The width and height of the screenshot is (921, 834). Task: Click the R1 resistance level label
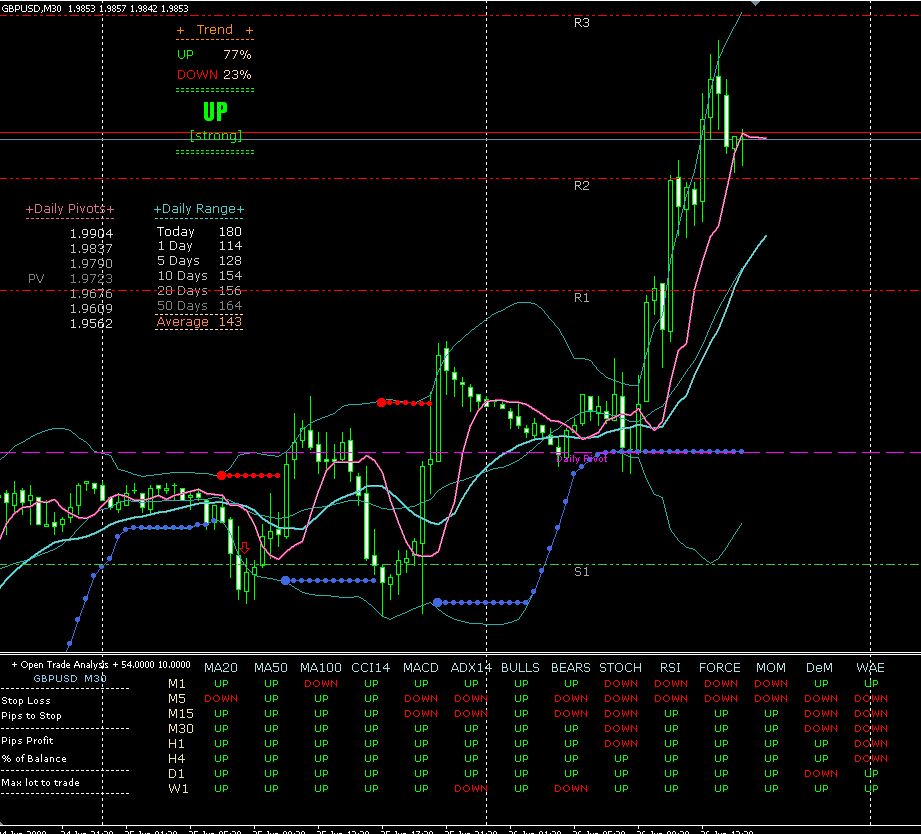(581, 298)
